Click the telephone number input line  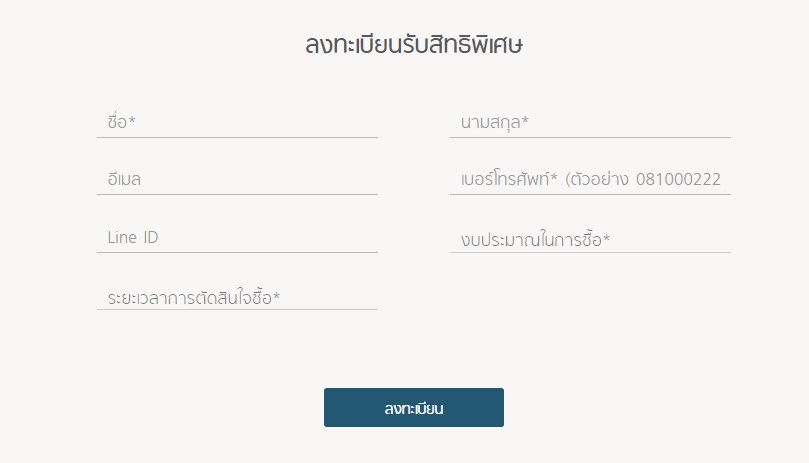coord(590,180)
